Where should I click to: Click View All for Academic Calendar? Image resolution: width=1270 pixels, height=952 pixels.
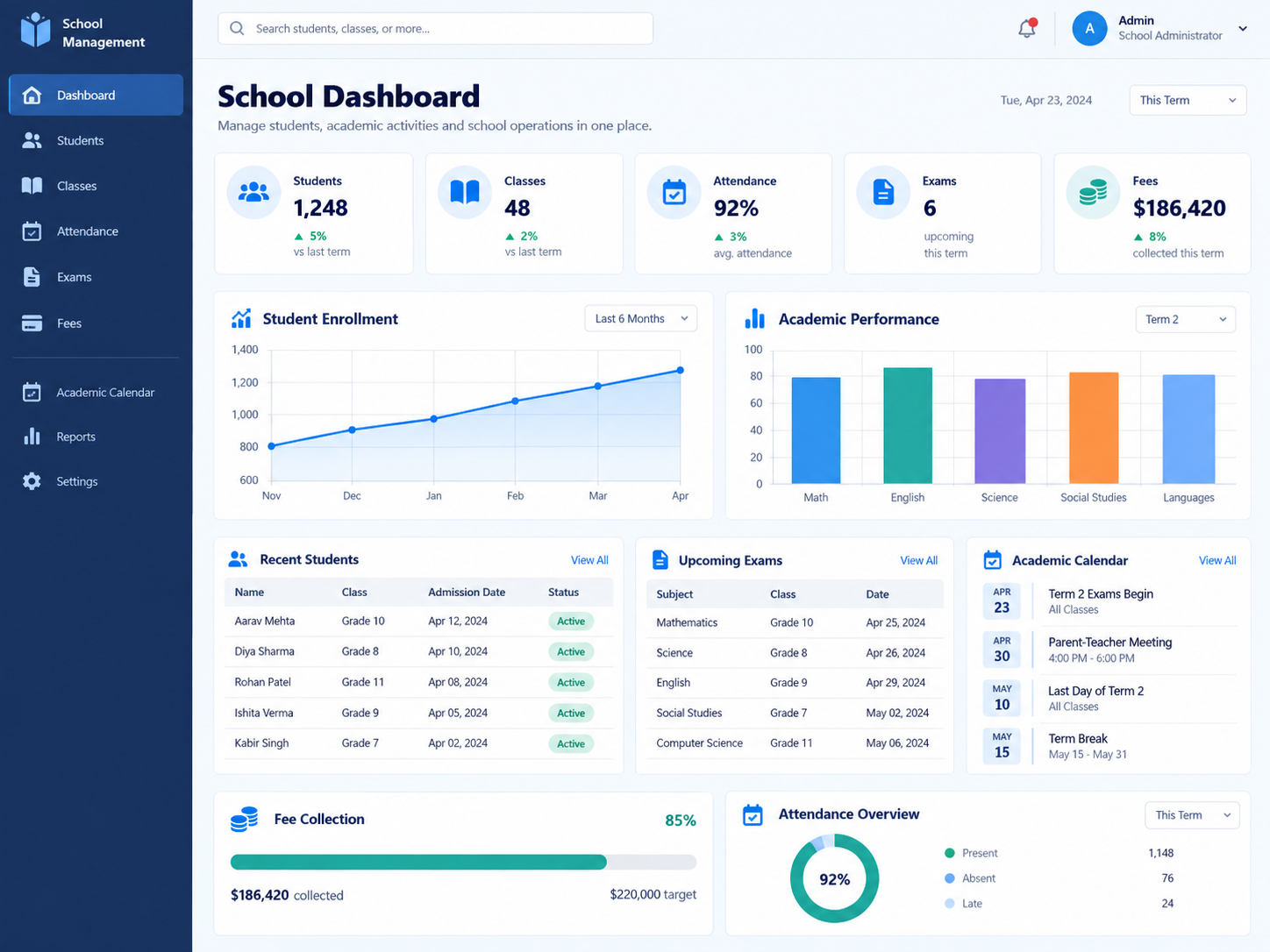pos(1217,560)
